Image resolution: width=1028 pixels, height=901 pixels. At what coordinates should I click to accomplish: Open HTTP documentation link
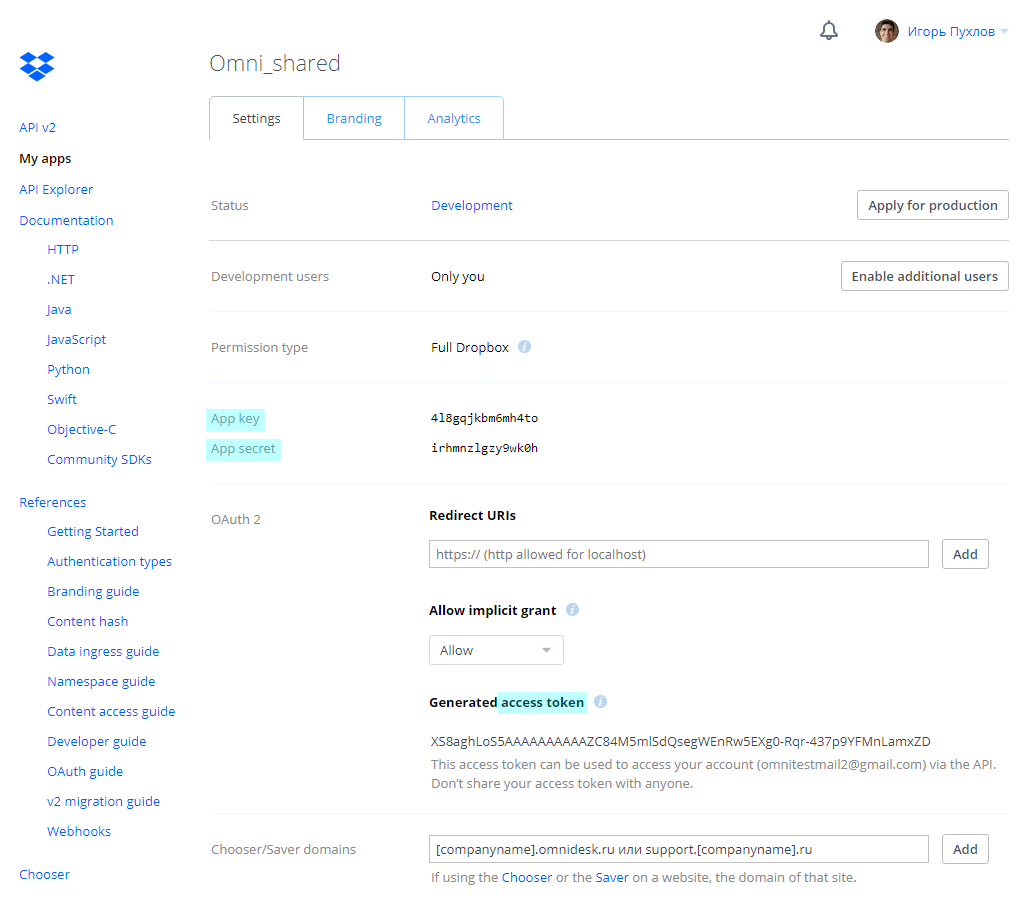point(63,249)
